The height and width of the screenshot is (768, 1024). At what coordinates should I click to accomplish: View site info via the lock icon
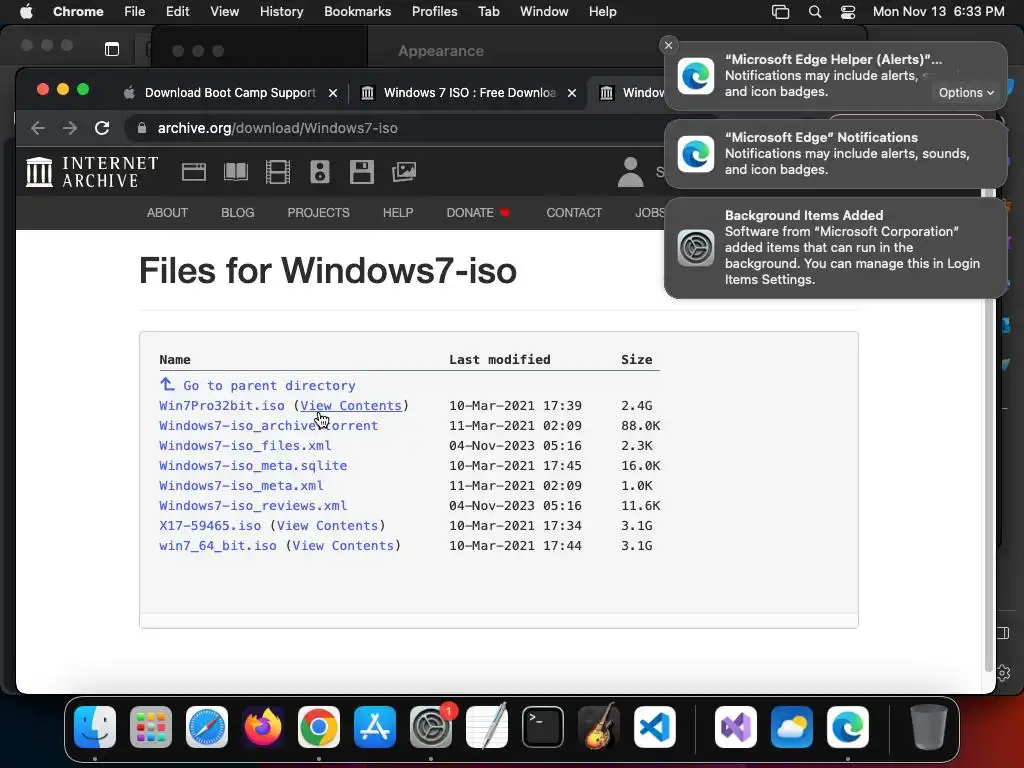click(x=142, y=128)
